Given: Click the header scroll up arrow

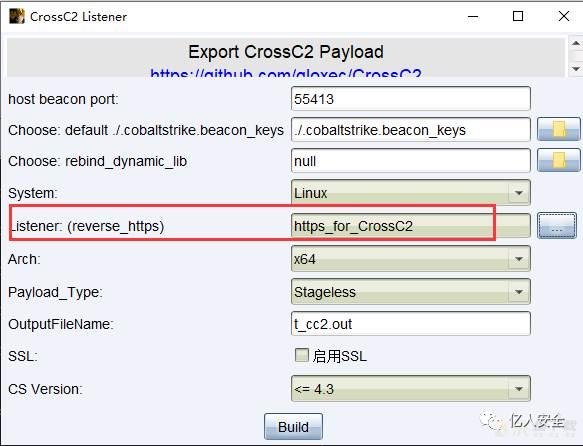Looking at the screenshot, I should click(x=576, y=43).
